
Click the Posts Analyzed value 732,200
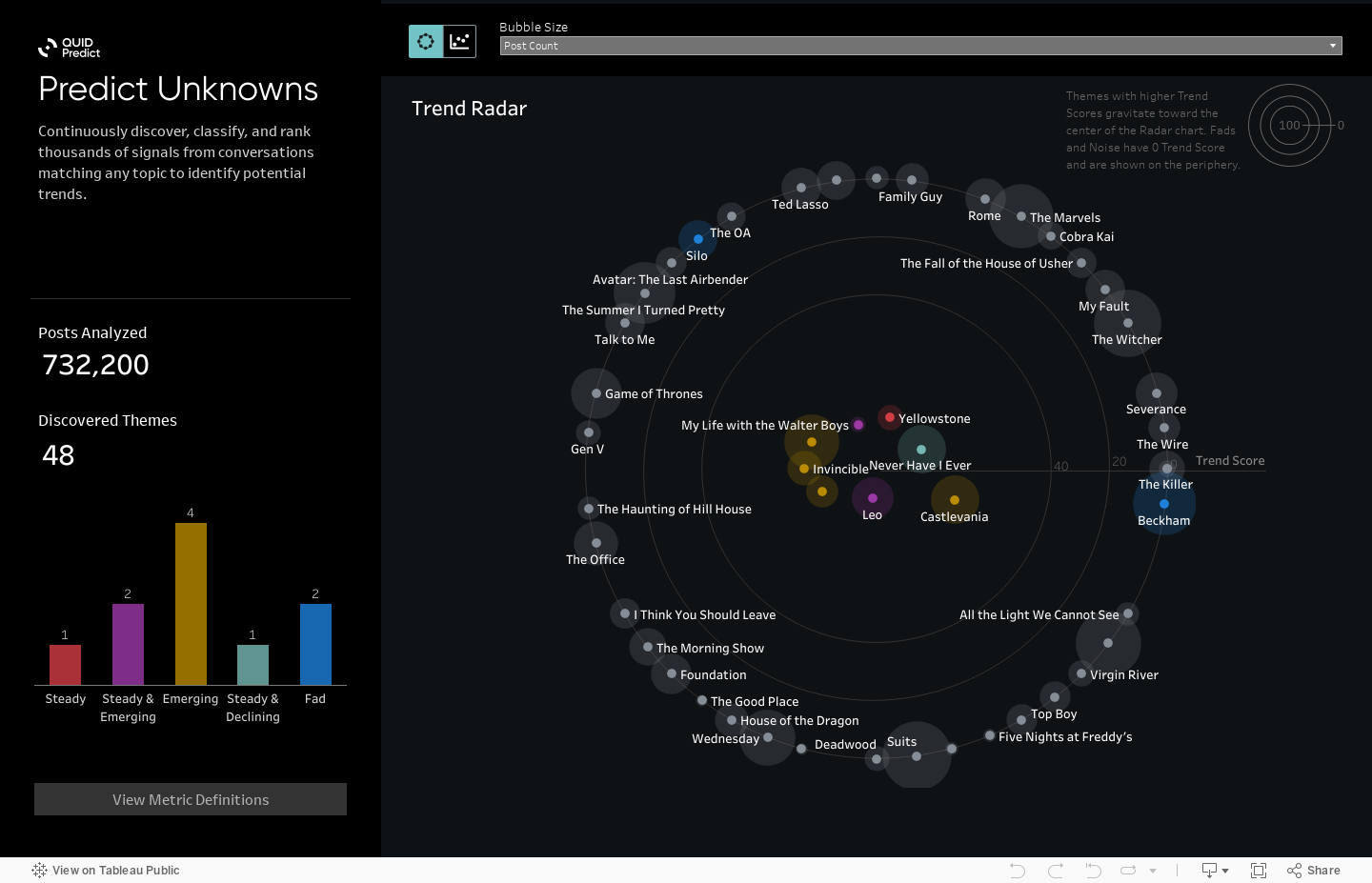[x=95, y=365]
